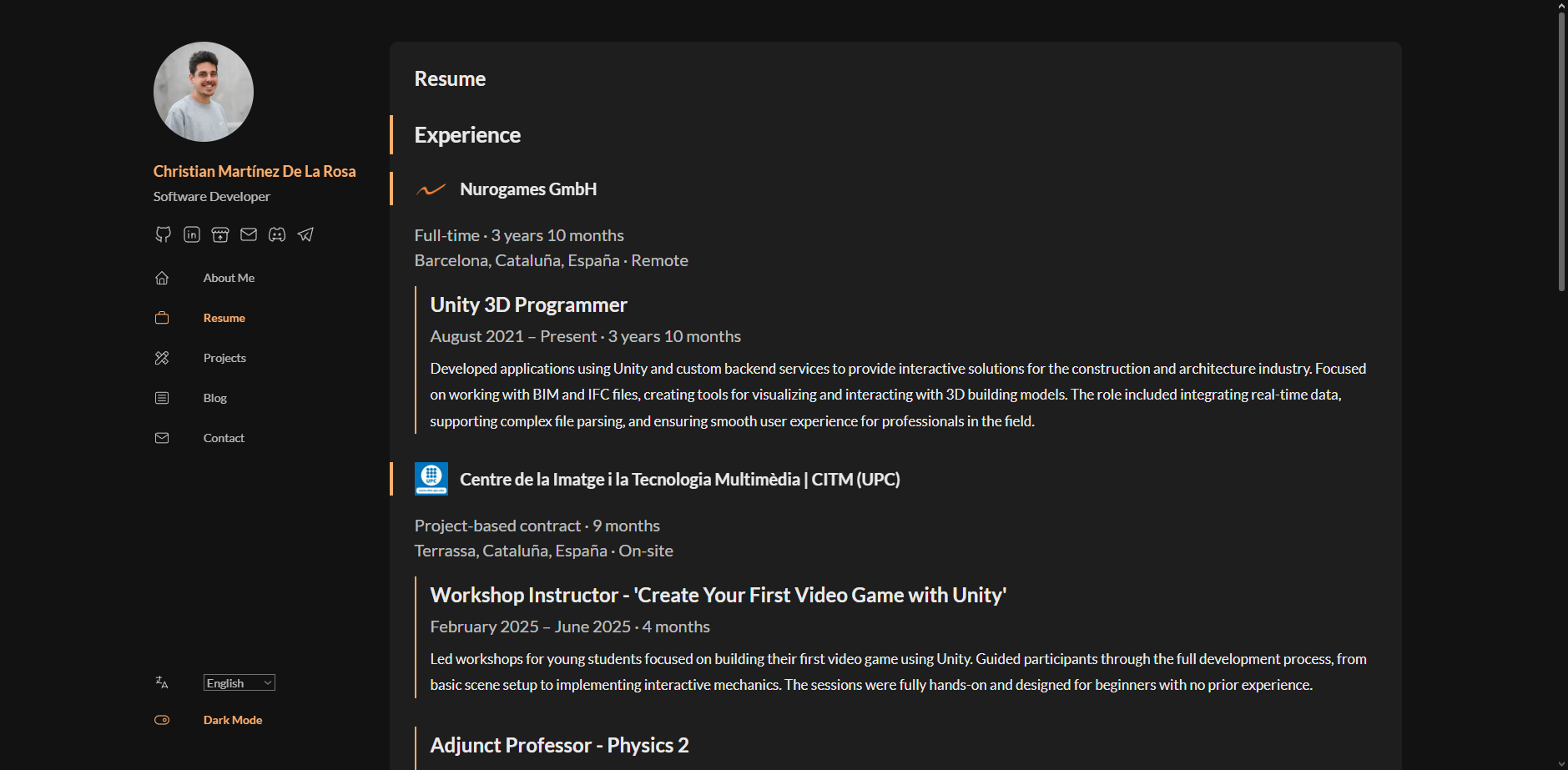Click the CITM UPC company logo

pos(431,479)
